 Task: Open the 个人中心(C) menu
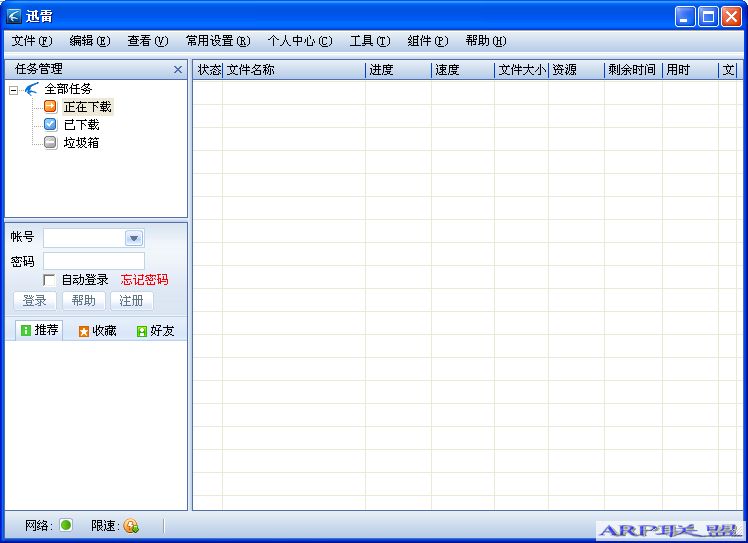[x=300, y=41]
